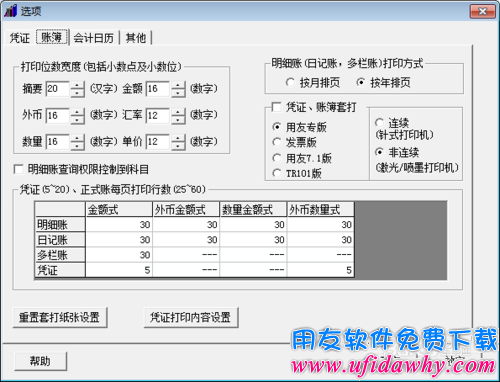Click the 日记账 row header
Viewport: 500px width, 382px height.
click(x=60, y=240)
